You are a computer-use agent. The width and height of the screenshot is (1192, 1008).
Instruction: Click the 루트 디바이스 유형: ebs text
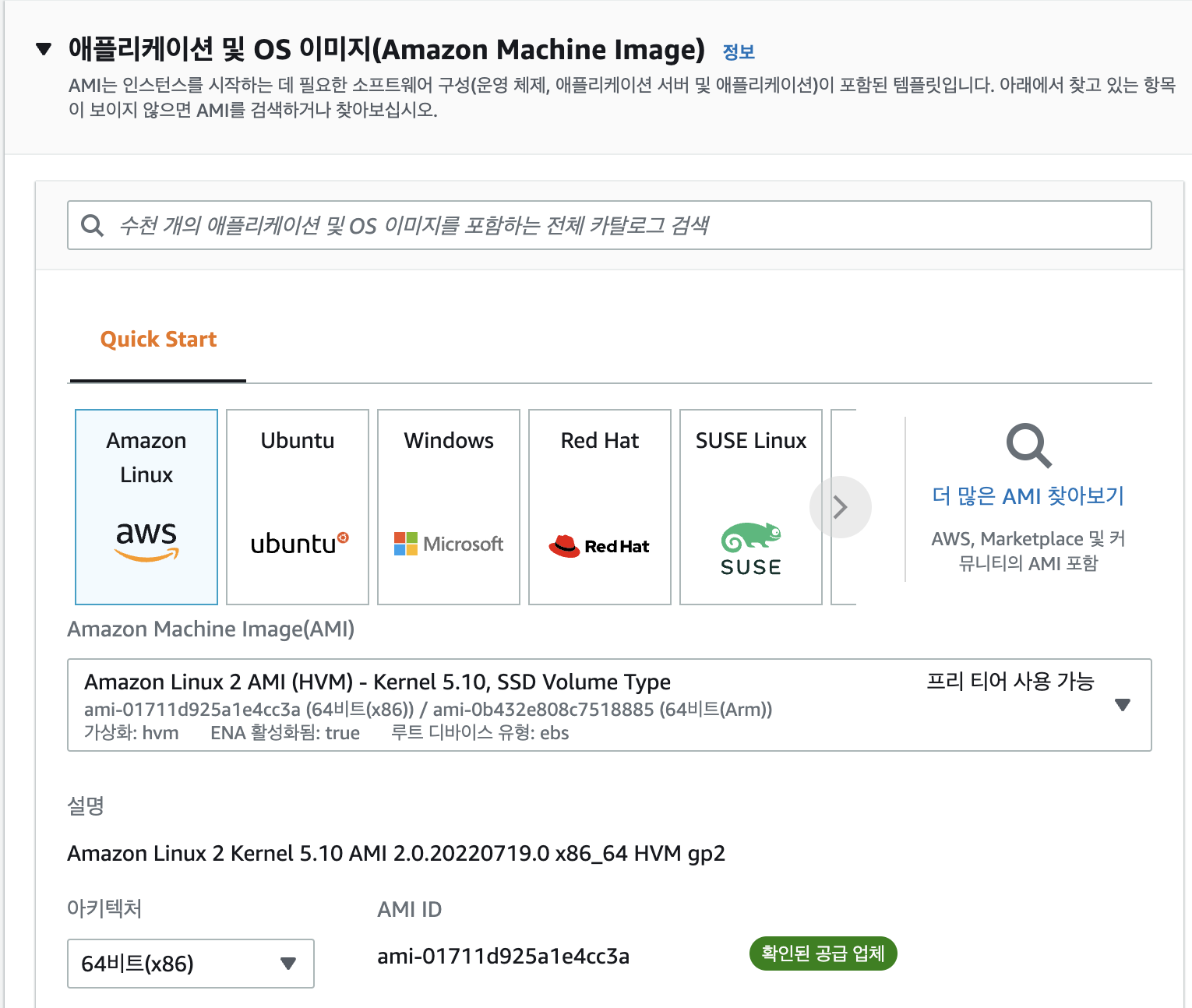tap(480, 733)
